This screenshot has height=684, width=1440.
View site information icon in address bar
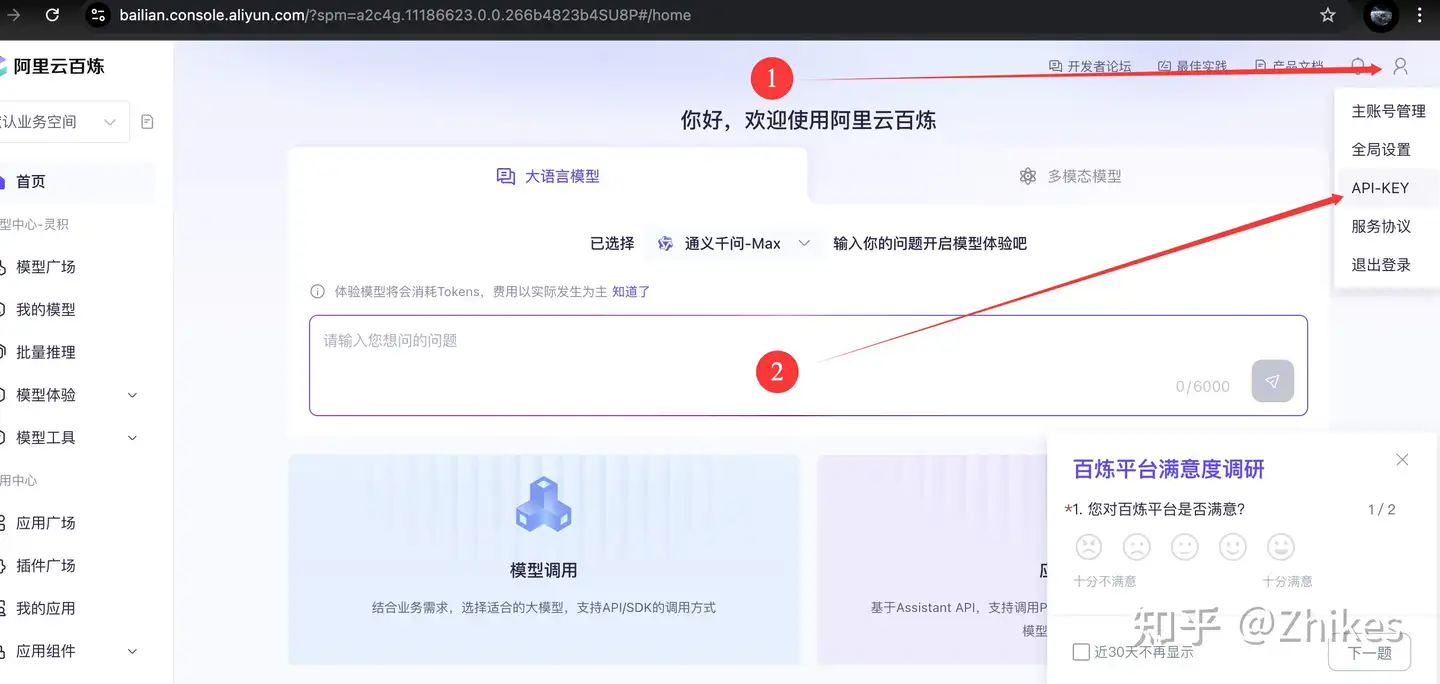pyautogui.click(x=97, y=15)
